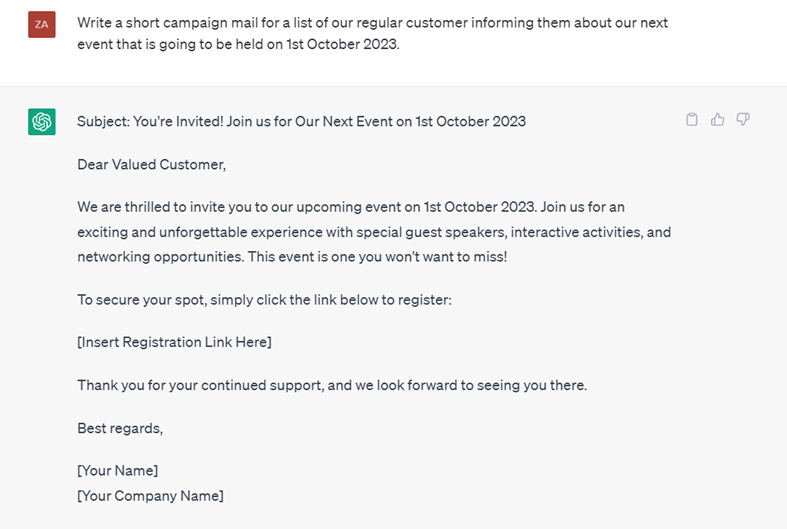Click the 'Dear Valued Customer,' greeting
This screenshot has width=787, height=529.
[x=152, y=164]
